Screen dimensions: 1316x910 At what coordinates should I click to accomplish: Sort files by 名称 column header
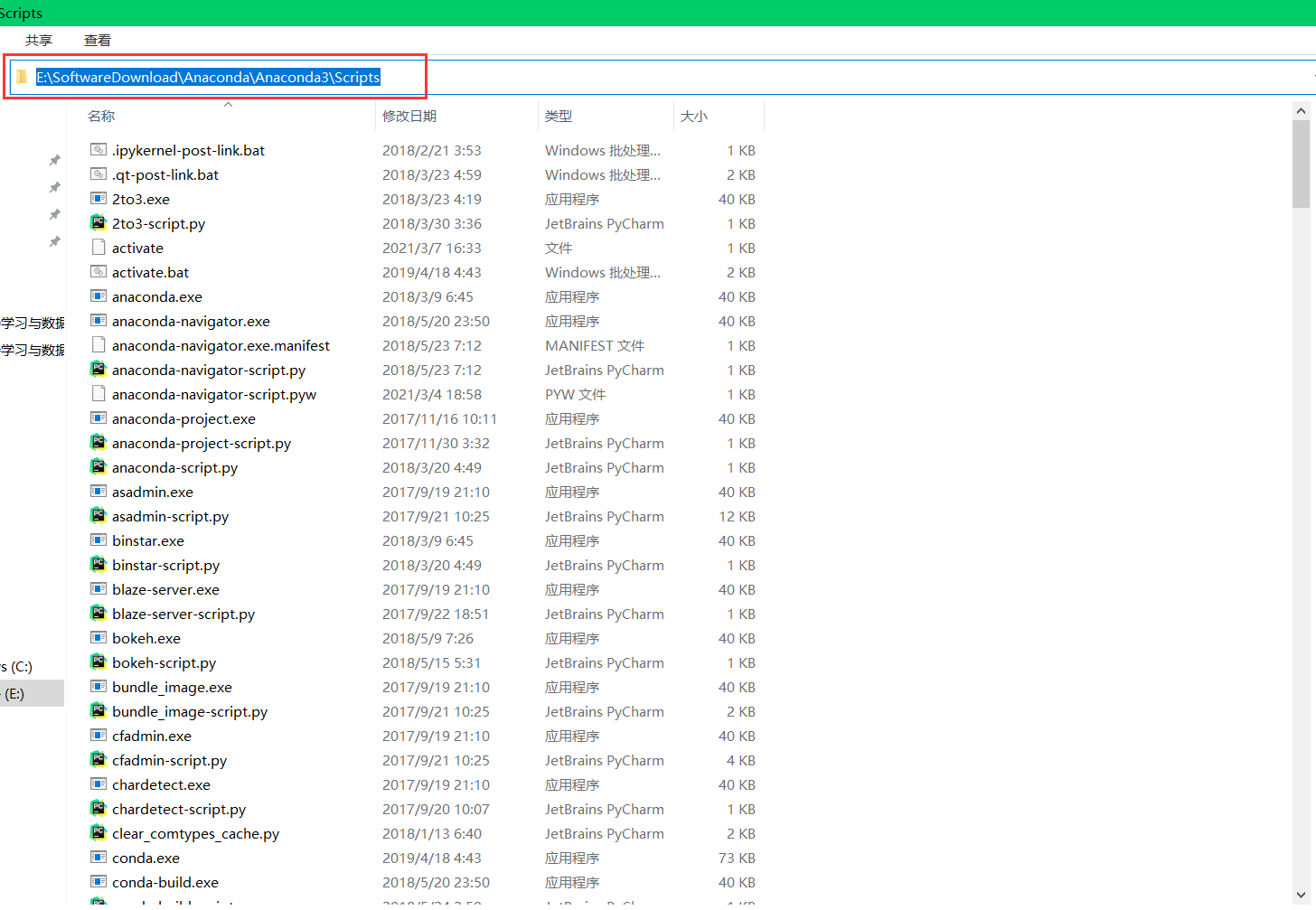pyautogui.click(x=101, y=116)
